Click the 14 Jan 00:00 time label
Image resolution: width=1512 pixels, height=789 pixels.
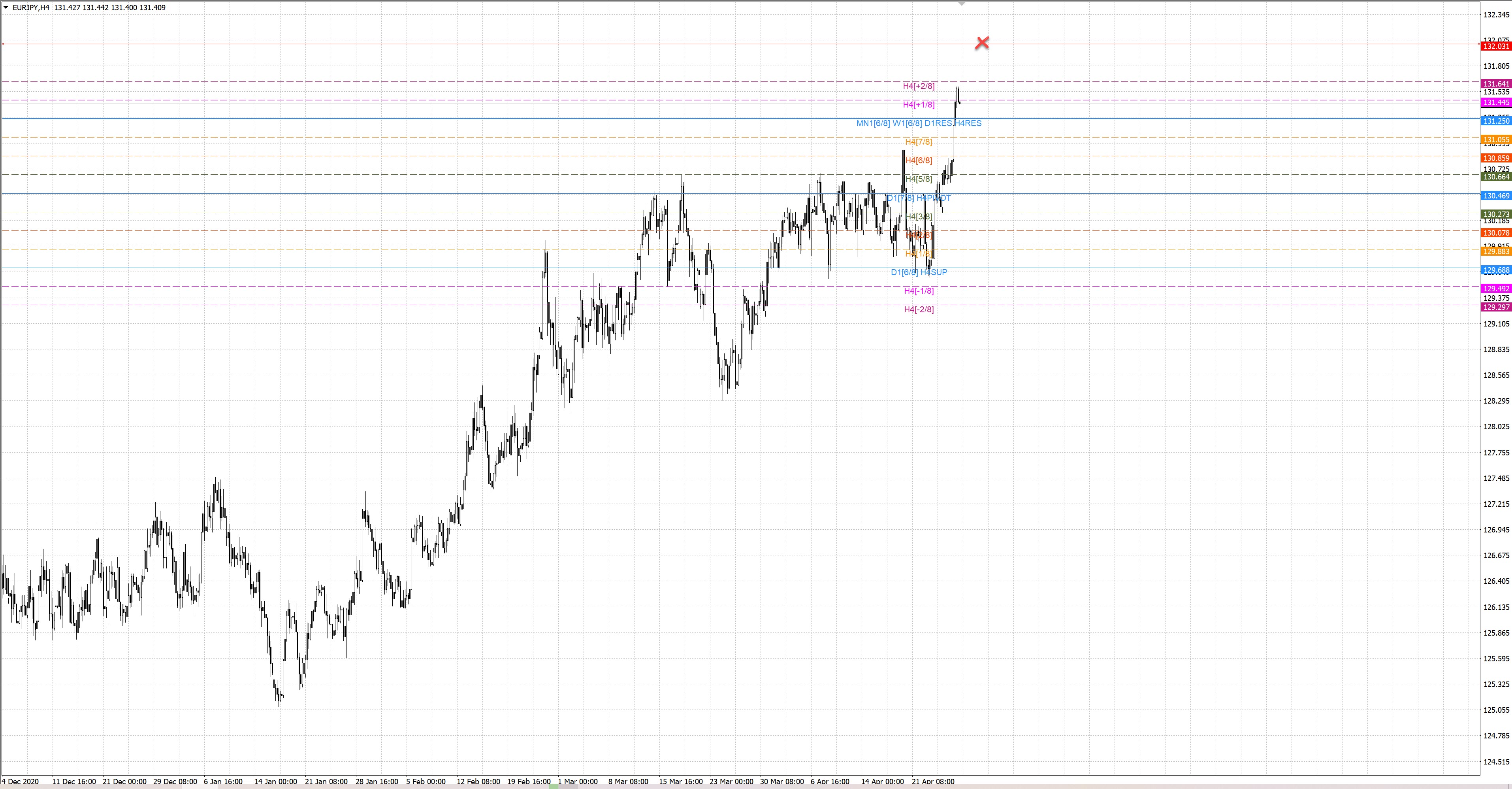pos(275,781)
